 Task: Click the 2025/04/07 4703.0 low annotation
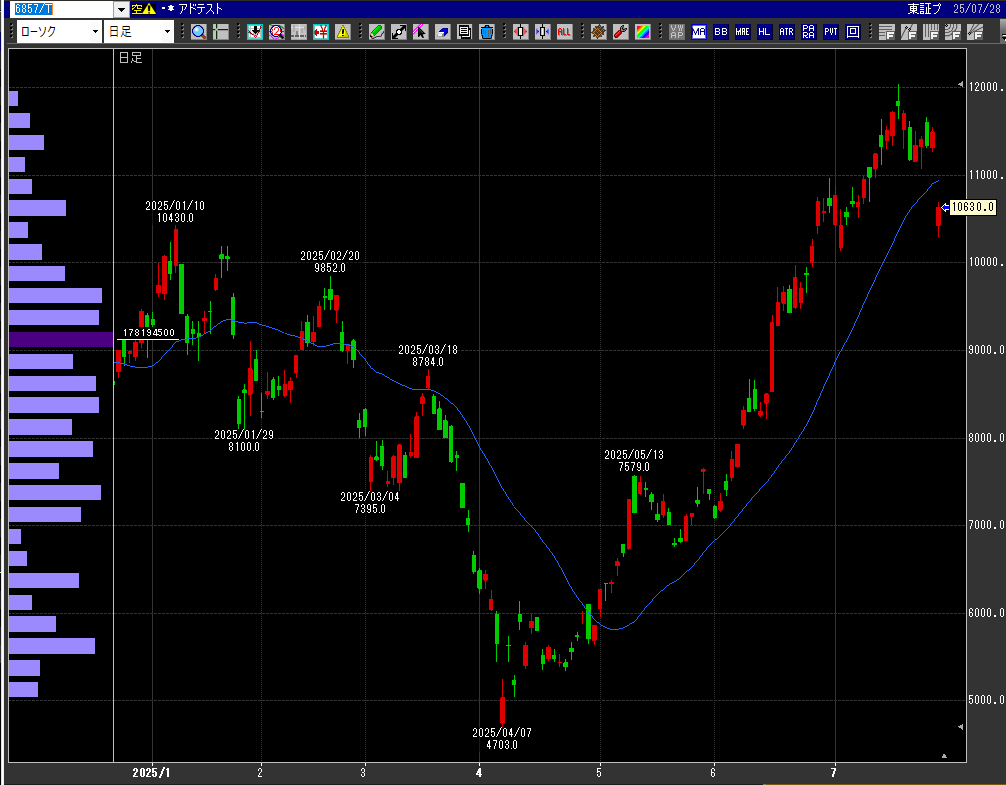click(x=502, y=738)
